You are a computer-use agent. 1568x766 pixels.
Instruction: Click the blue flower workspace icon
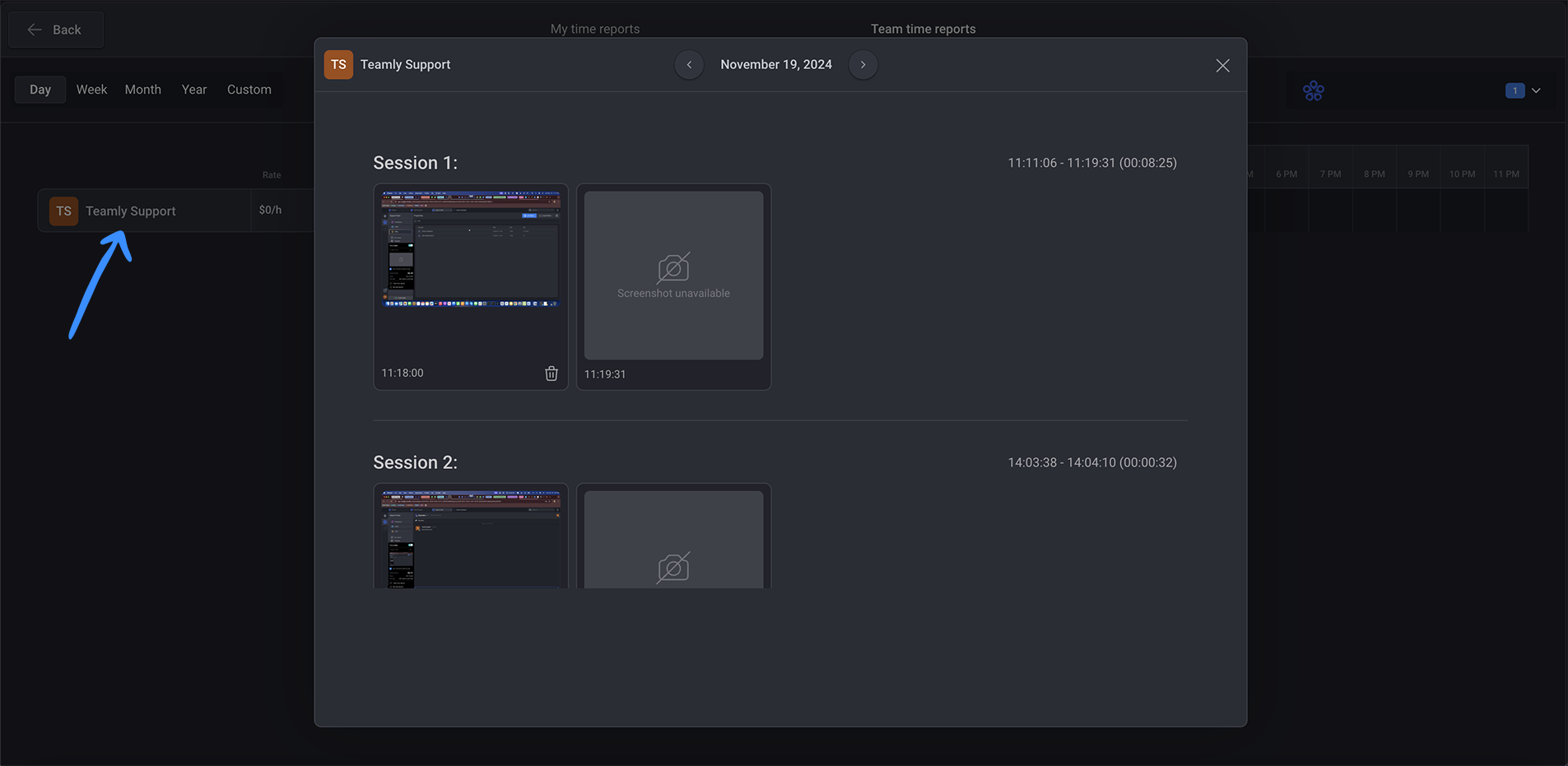(1314, 91)
